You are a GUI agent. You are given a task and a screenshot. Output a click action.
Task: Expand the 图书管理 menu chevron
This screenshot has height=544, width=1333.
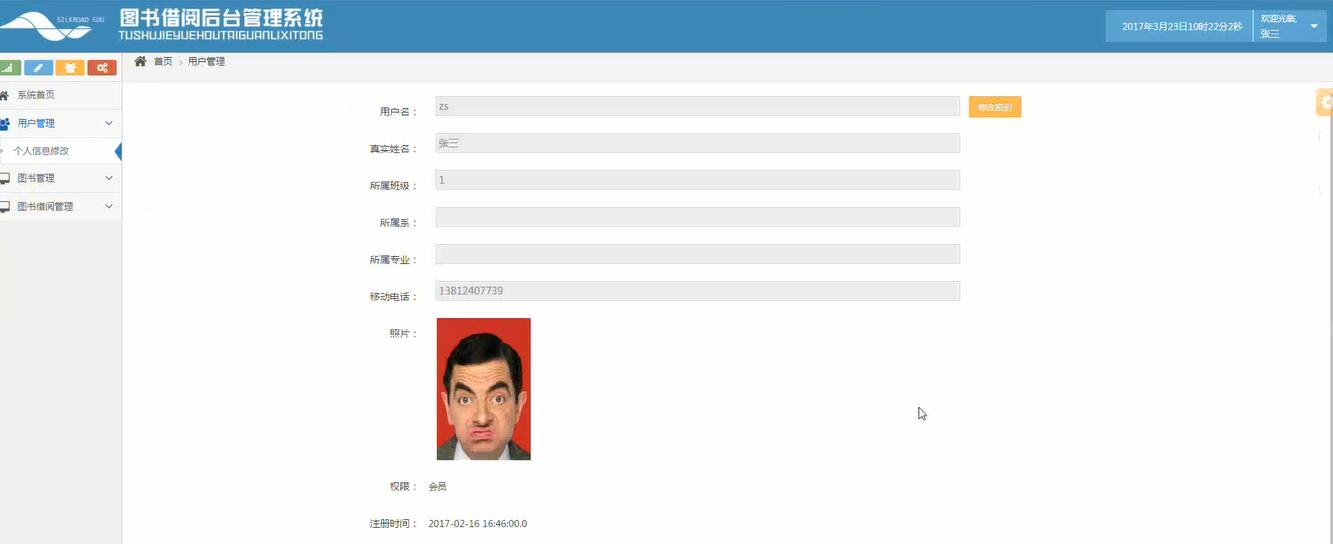click(109, 178)
